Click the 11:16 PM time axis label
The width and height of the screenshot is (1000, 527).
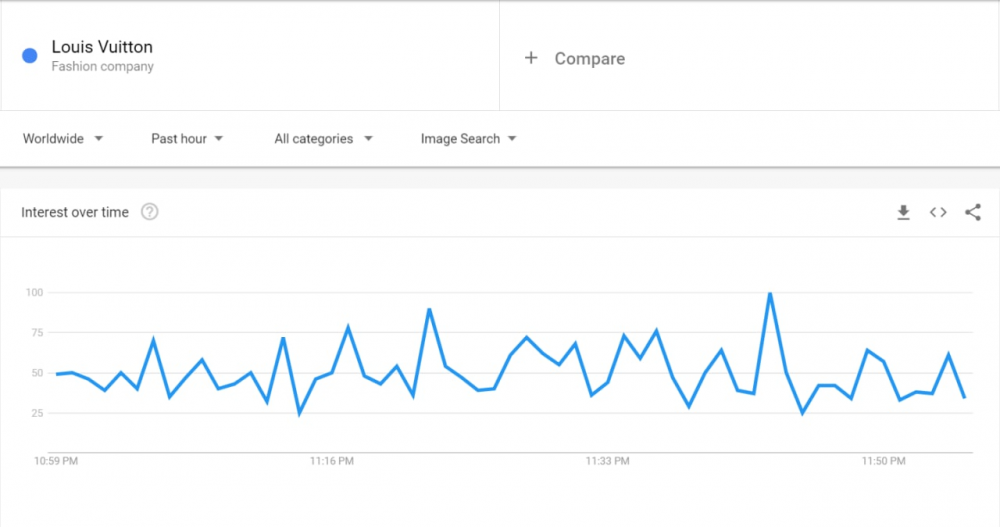(332, 461)
